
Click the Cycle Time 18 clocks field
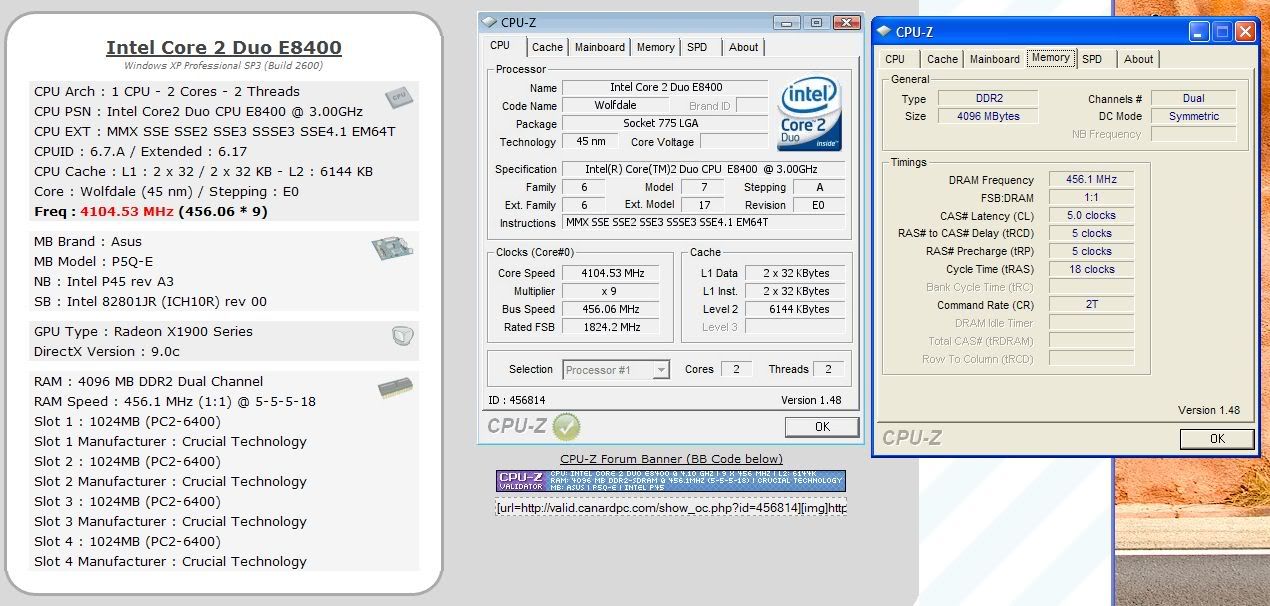click(x=1091, y=270)
